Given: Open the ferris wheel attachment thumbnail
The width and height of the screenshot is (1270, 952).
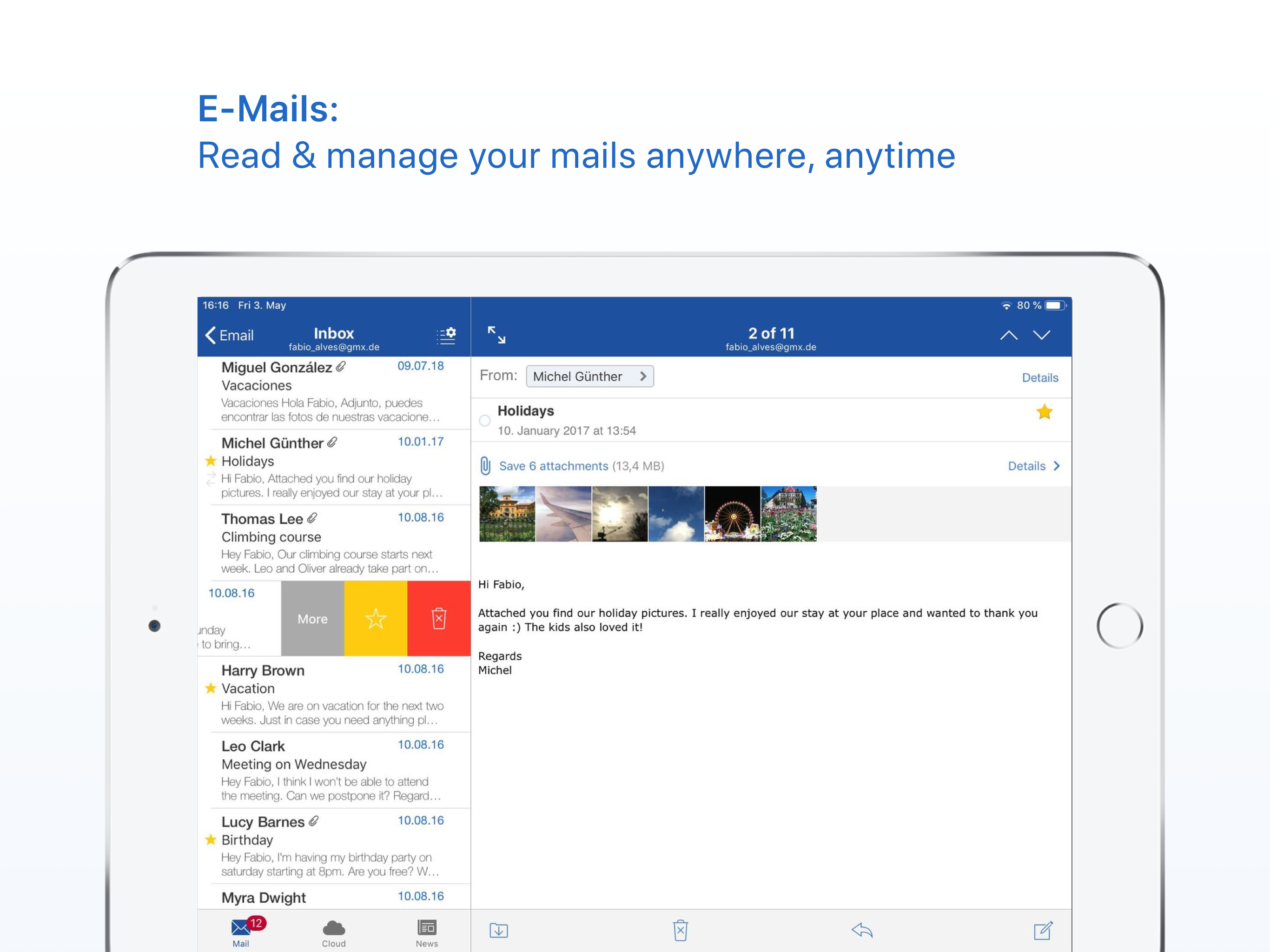Looking at the screenshot, I should click(732, 514).
